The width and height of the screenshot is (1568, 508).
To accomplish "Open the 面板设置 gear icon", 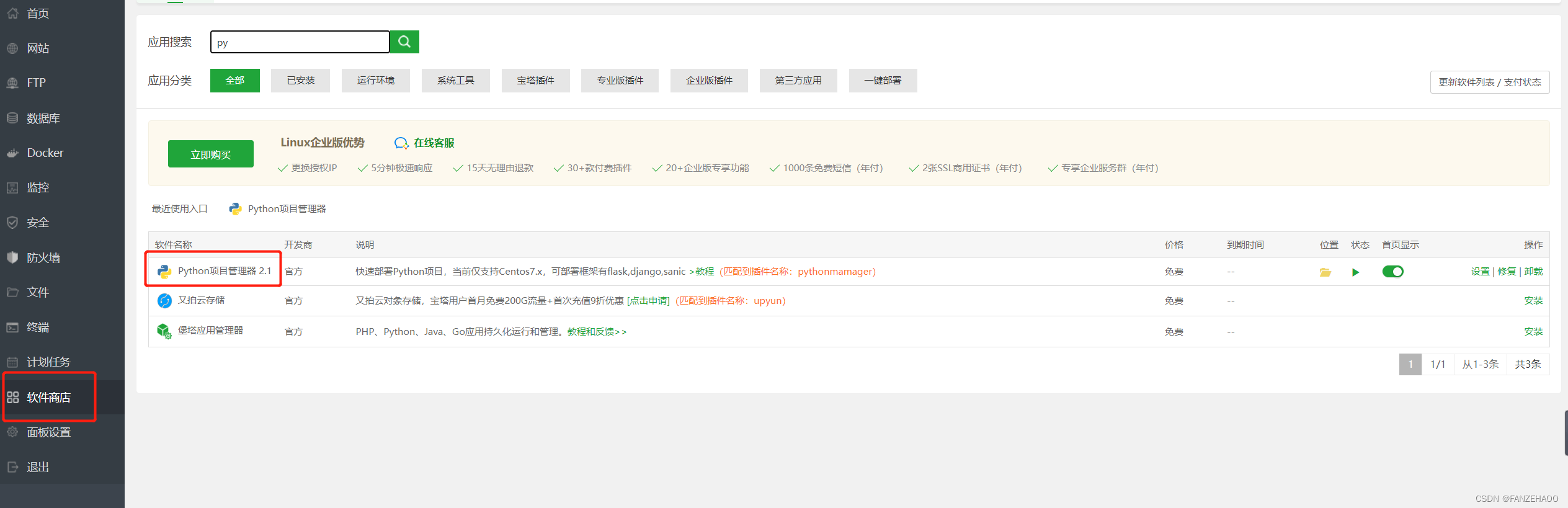I will [x=12, y=432].
